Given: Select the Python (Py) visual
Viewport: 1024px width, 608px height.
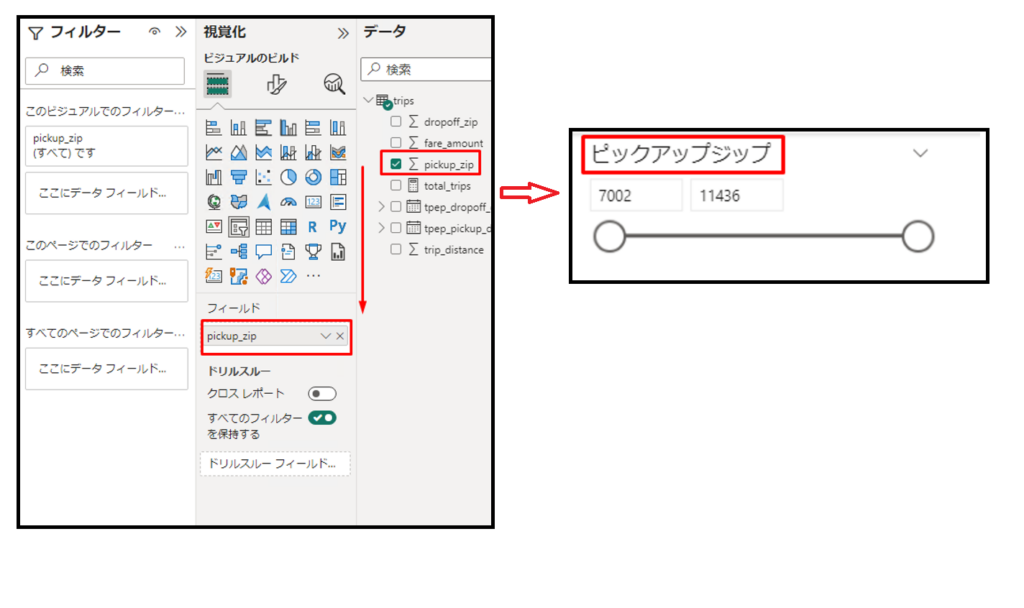Looking at the screenshot, I should coord(338,226).
